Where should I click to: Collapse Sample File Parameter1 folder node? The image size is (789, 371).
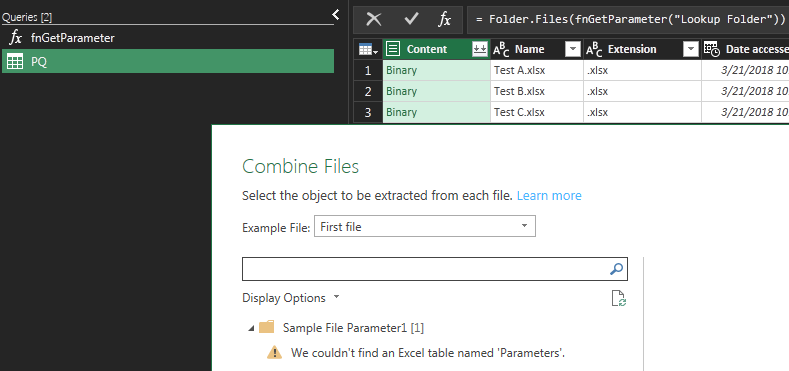tap(251, 328)
